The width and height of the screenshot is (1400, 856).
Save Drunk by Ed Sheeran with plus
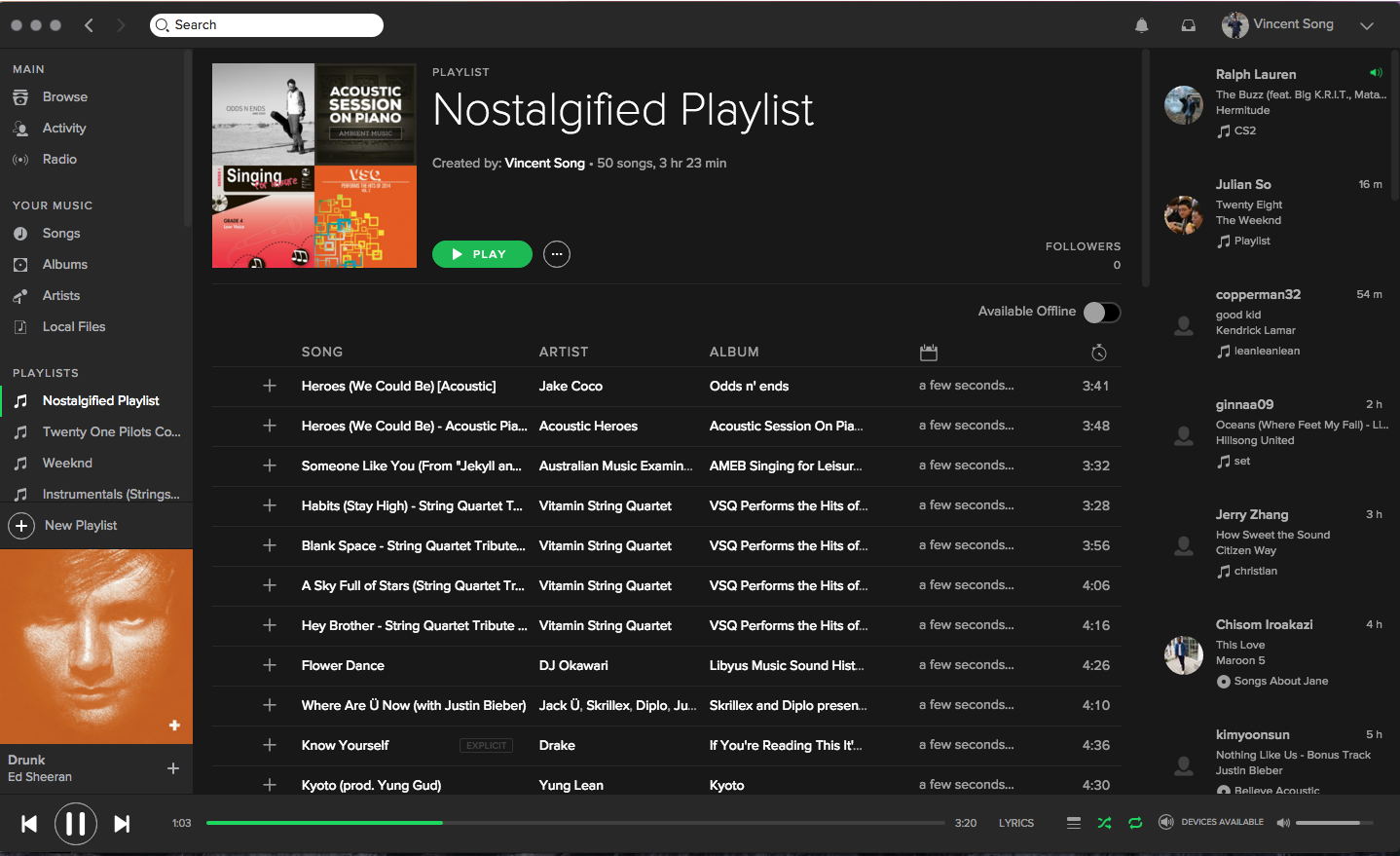coord(173,768)
